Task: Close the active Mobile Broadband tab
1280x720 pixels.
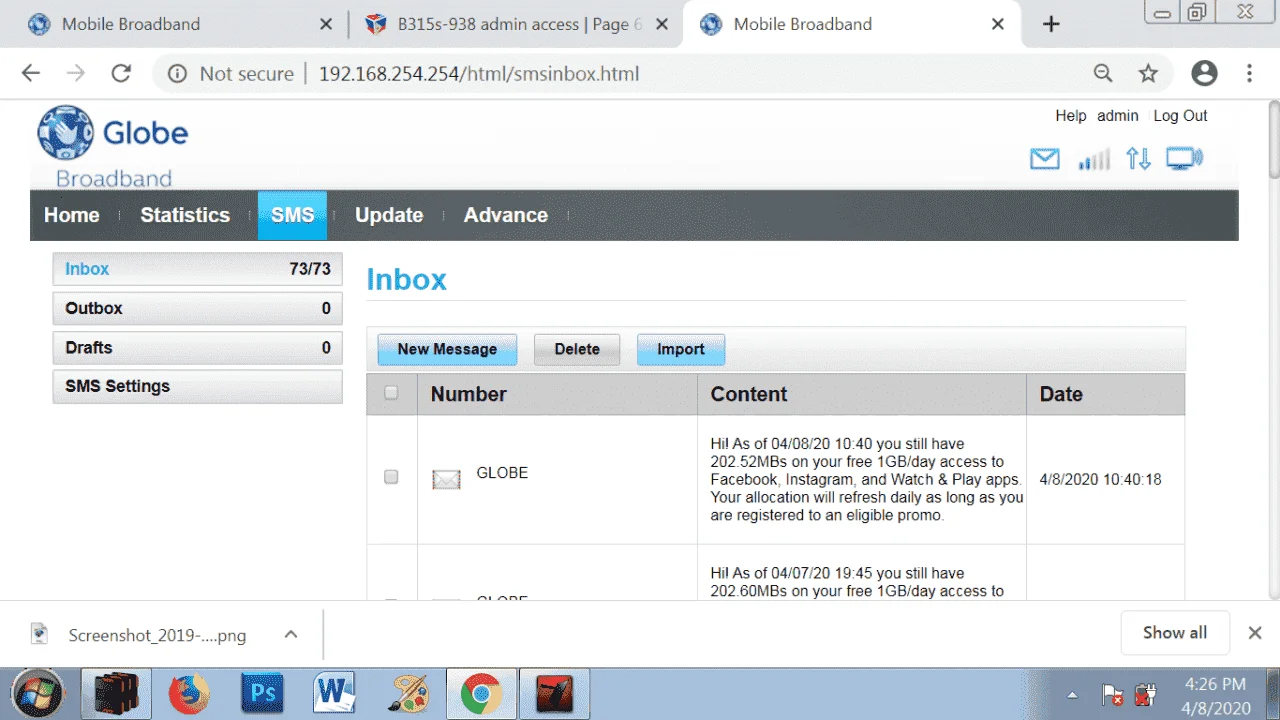Action: tap(998, 24)
